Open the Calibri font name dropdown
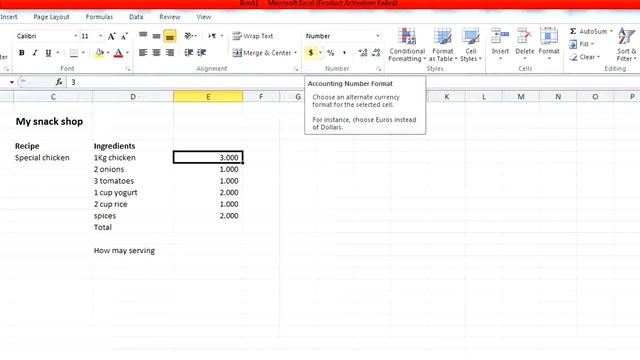Screen dimensions: 640x360 (x=76, y=36)
